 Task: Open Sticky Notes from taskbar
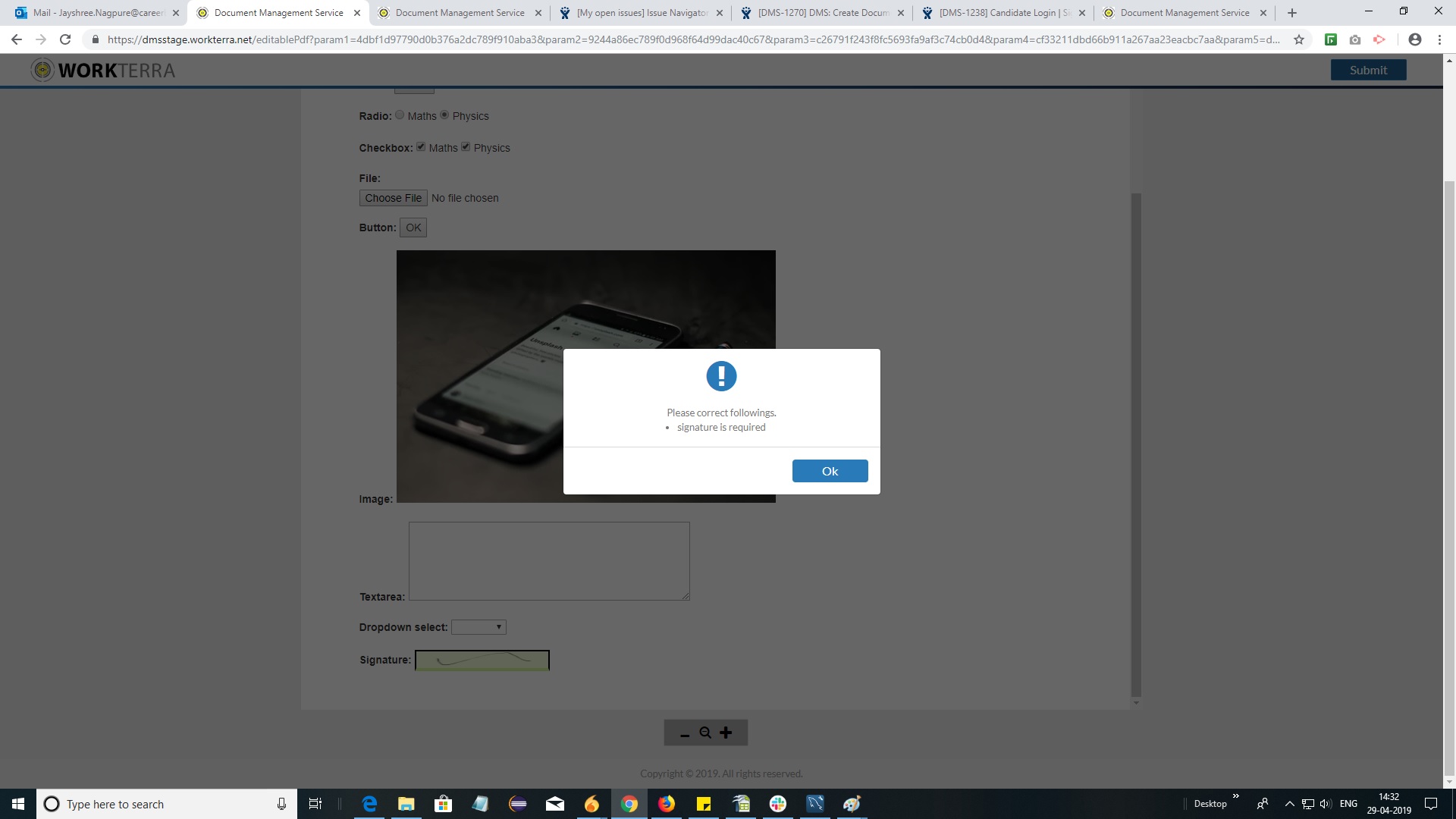coord(704,804)
